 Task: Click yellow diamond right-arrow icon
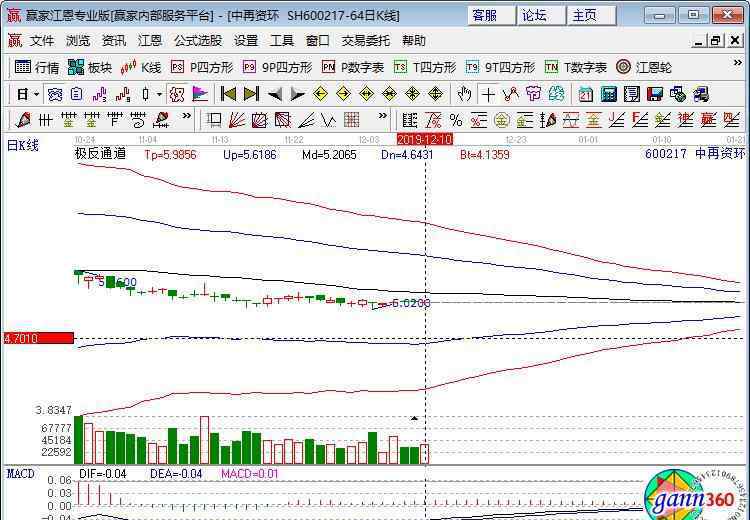click(x=343, y=94)
